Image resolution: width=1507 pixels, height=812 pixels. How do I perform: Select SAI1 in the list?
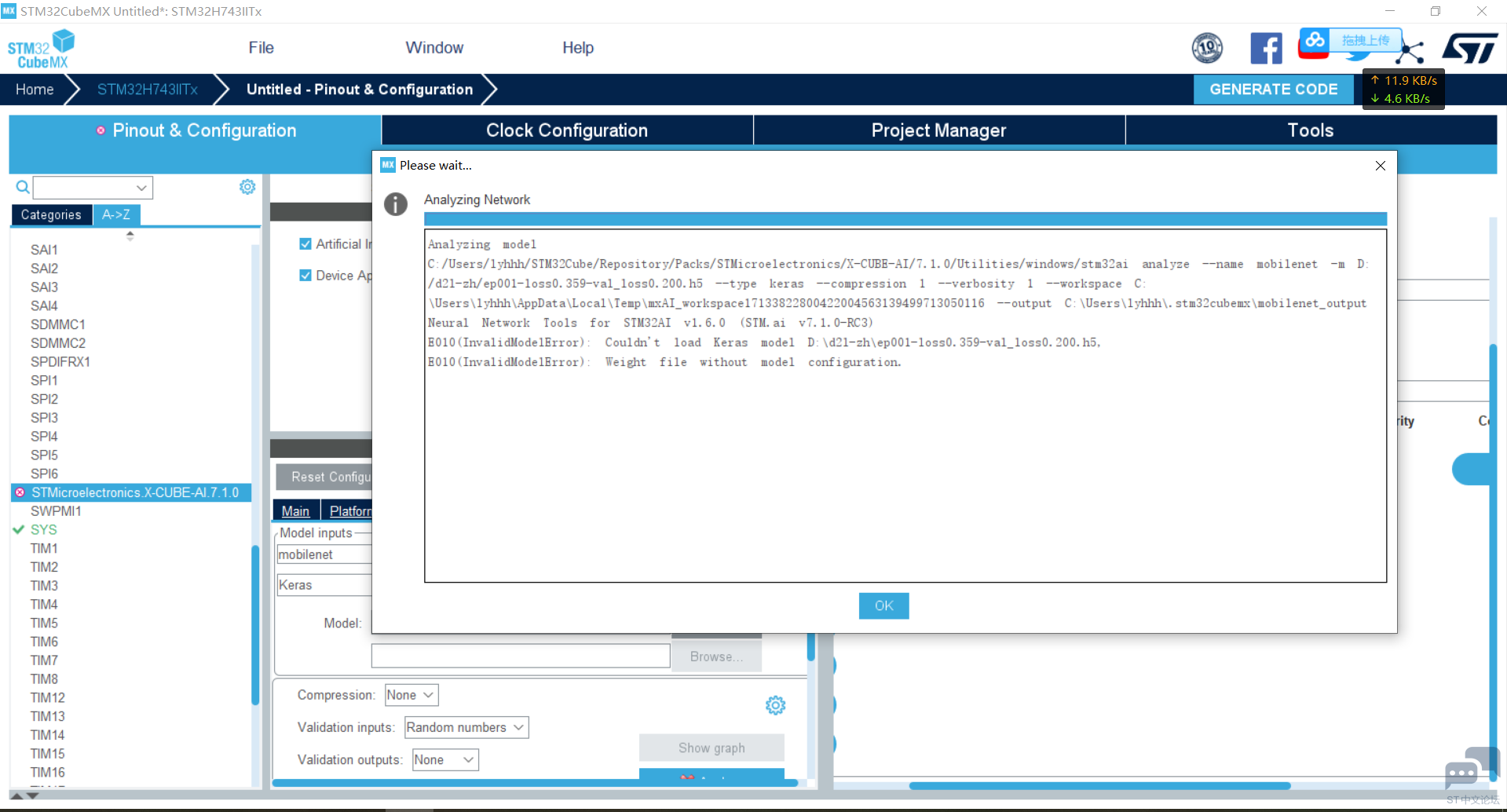[44, 250]
